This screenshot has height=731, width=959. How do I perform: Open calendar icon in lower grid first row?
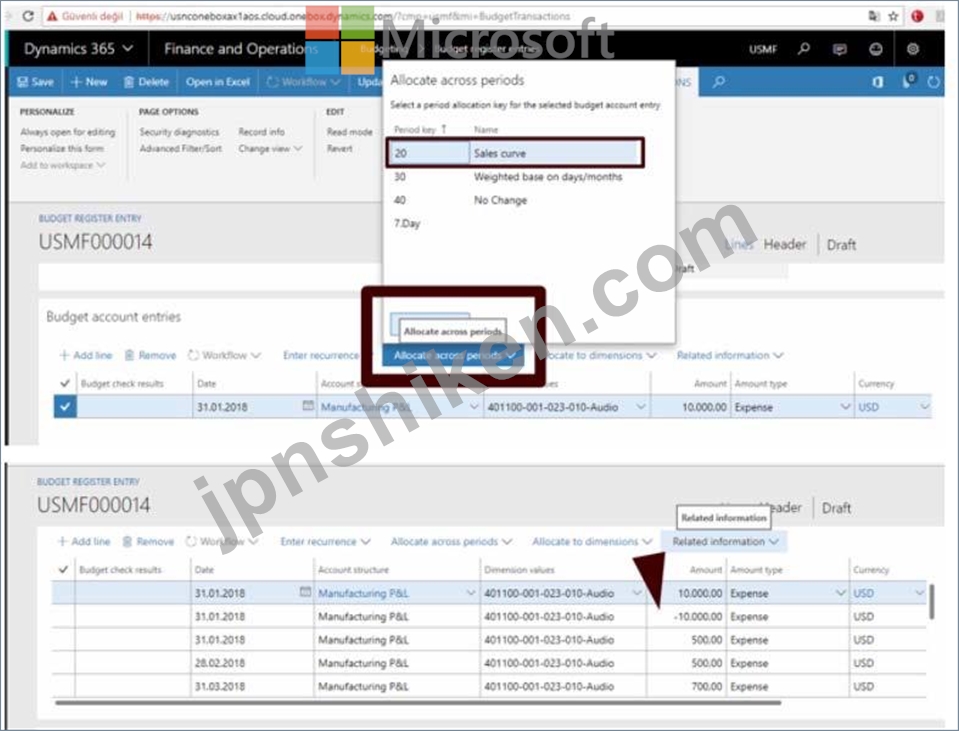pyautogui.click(x=305, y=592)
